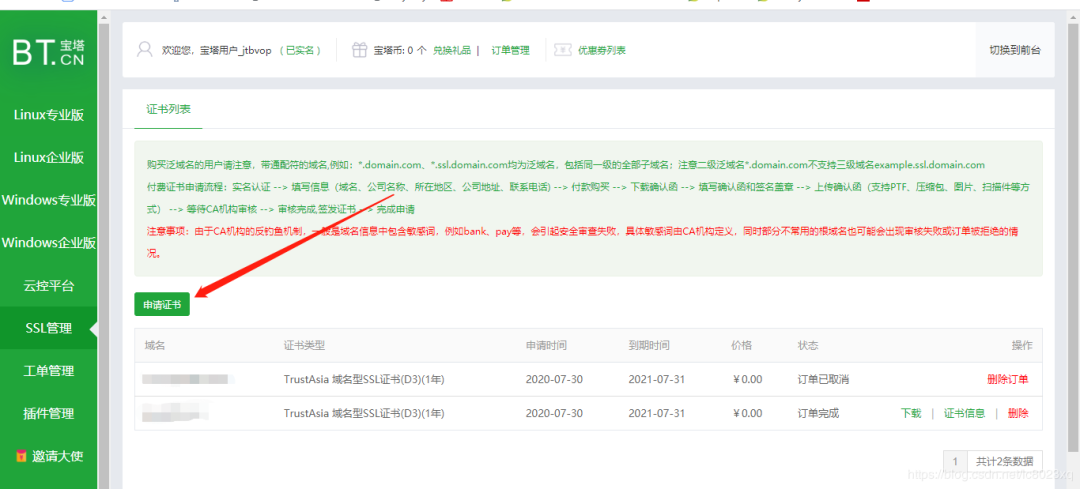Click the 状态 column header
1080x489 pixels.
809,345
